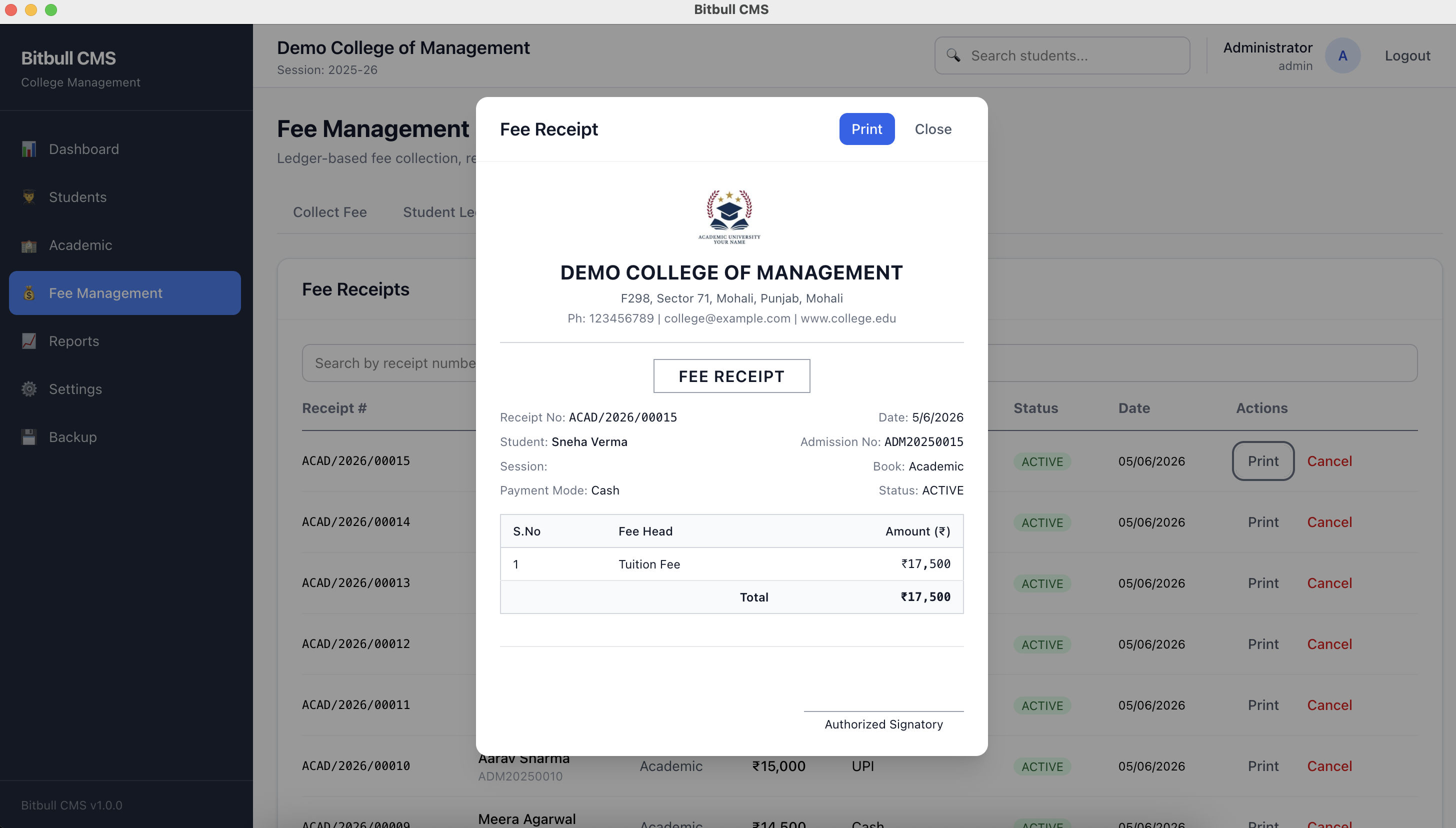Click the FEE RECEIPT boxed heading
1456x828 pixels.
[731, 376]
